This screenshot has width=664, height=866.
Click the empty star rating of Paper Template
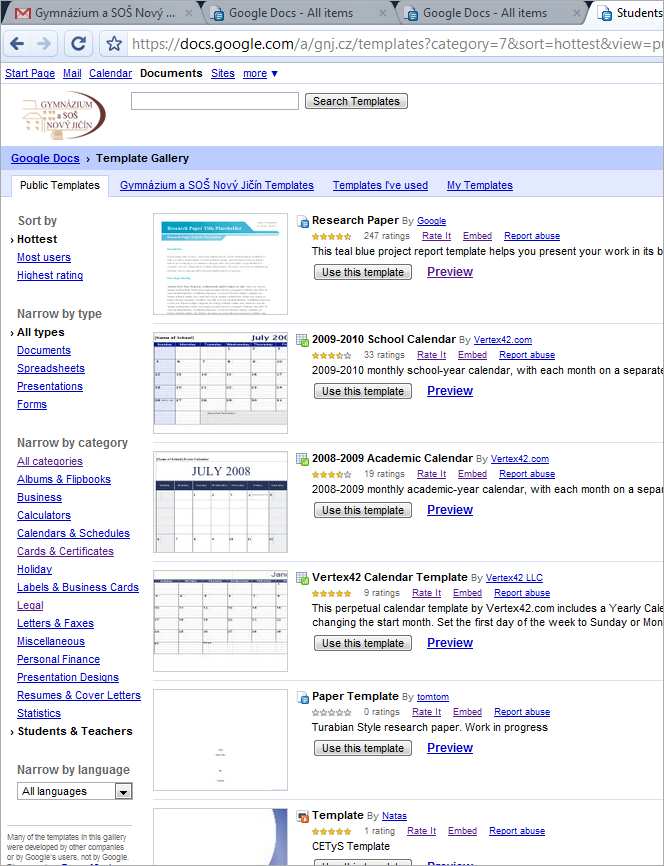pos(331,712)
